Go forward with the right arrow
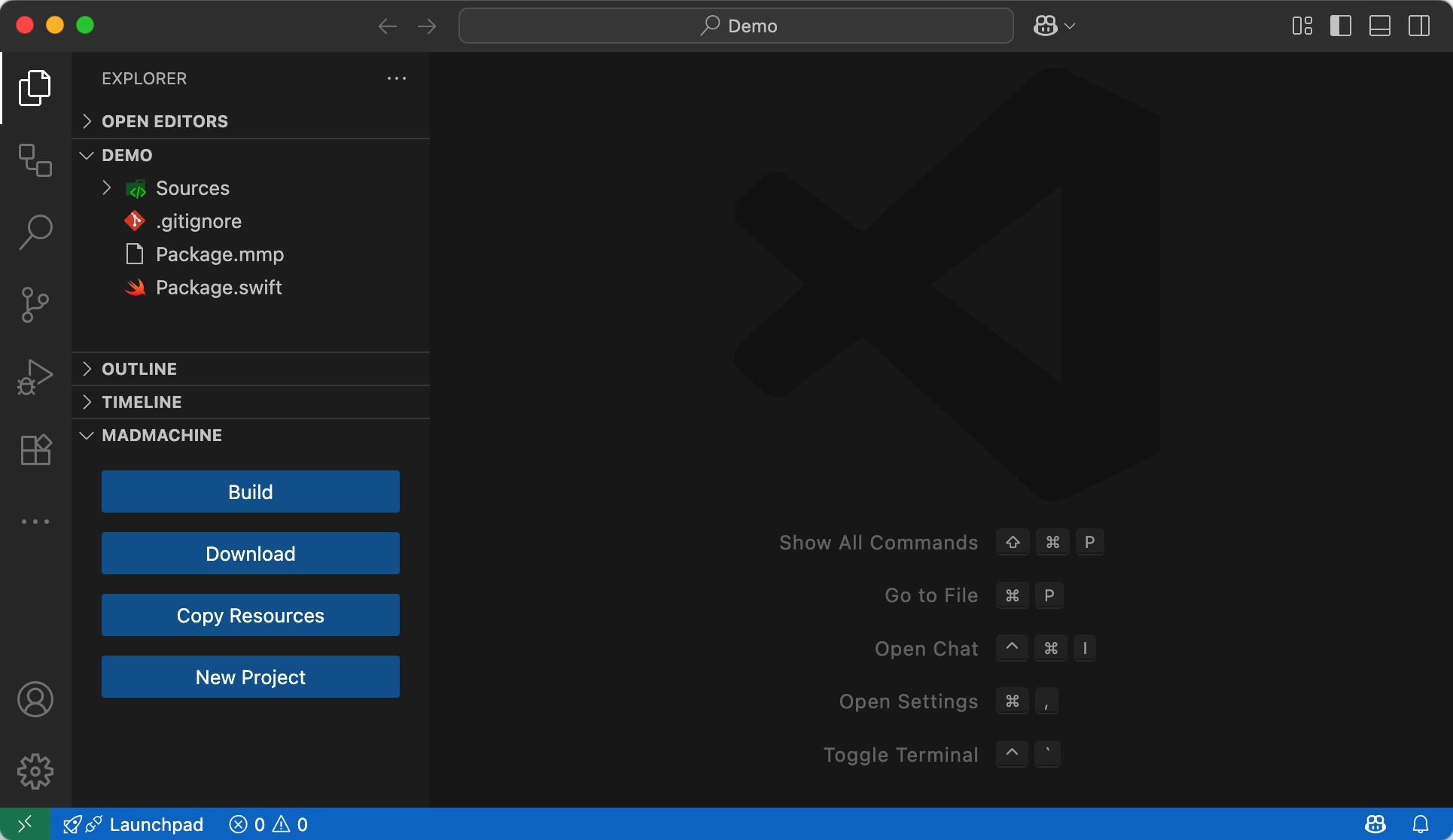Image resolution: width=1453 pixels, height=840 pixels. [427, 26]
